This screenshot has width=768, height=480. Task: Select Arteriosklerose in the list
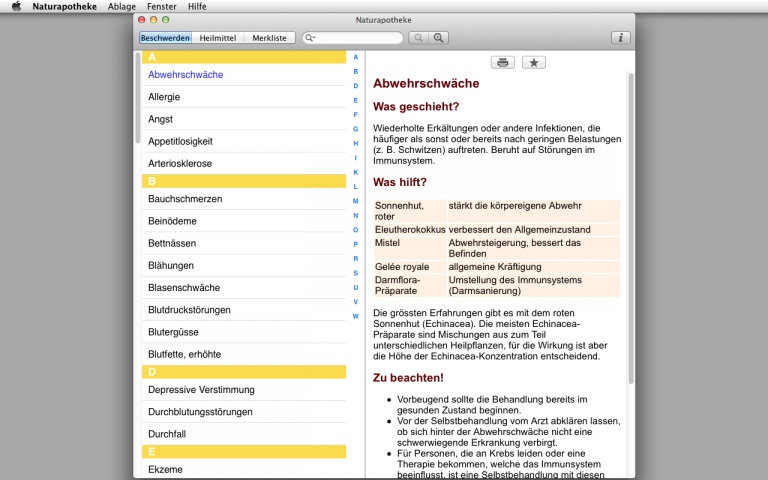click(244, 163)
